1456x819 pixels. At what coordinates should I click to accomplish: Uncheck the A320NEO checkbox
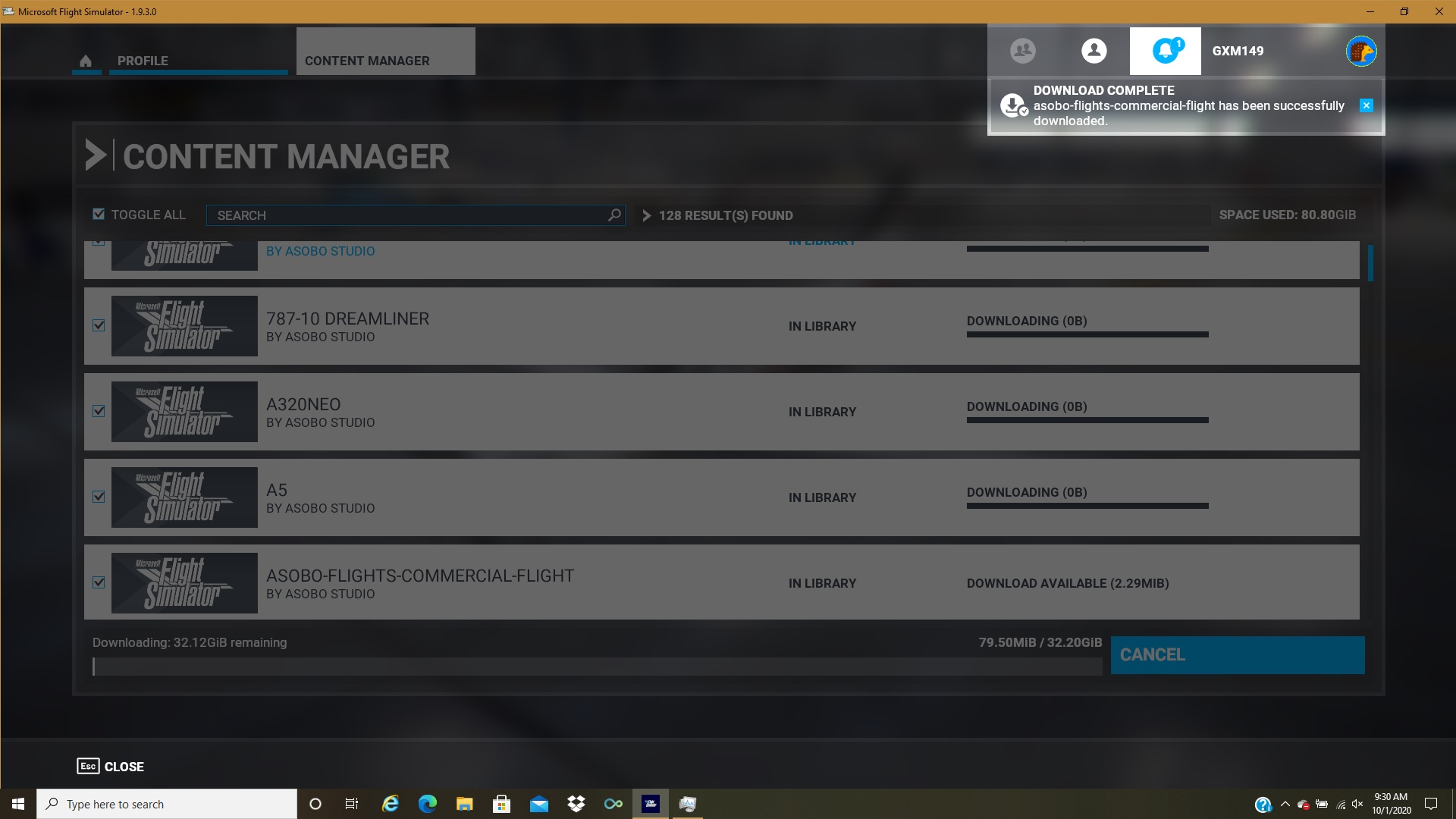point(99,411)
